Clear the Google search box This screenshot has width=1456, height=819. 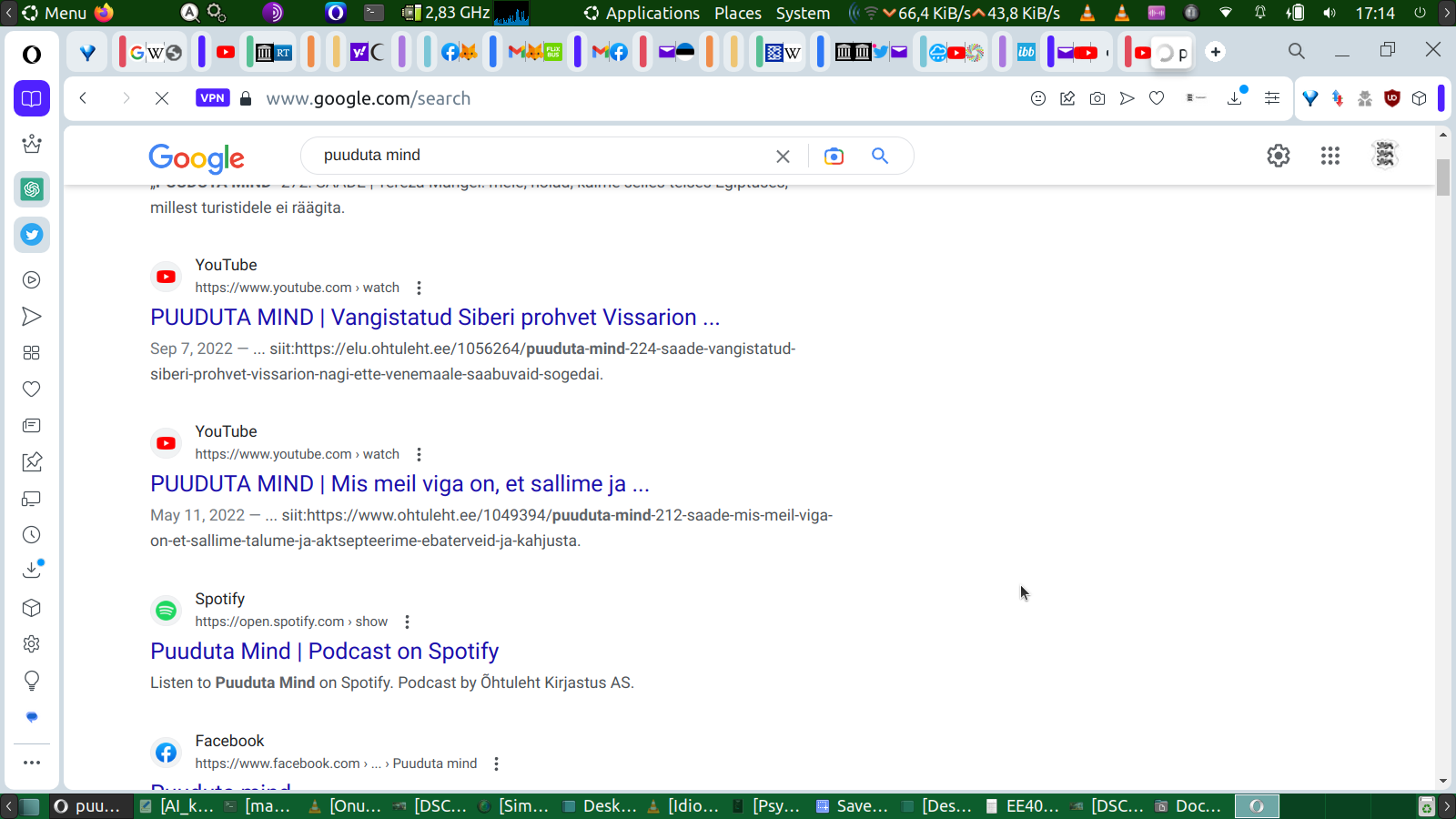(x=783, y=156)
